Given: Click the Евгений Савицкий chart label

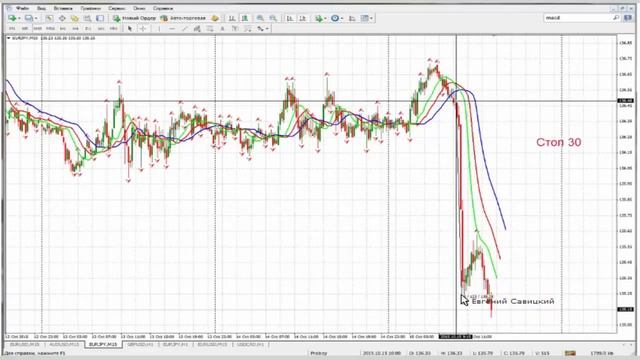Looking at the screenshot, I should [x=513, y=301].
